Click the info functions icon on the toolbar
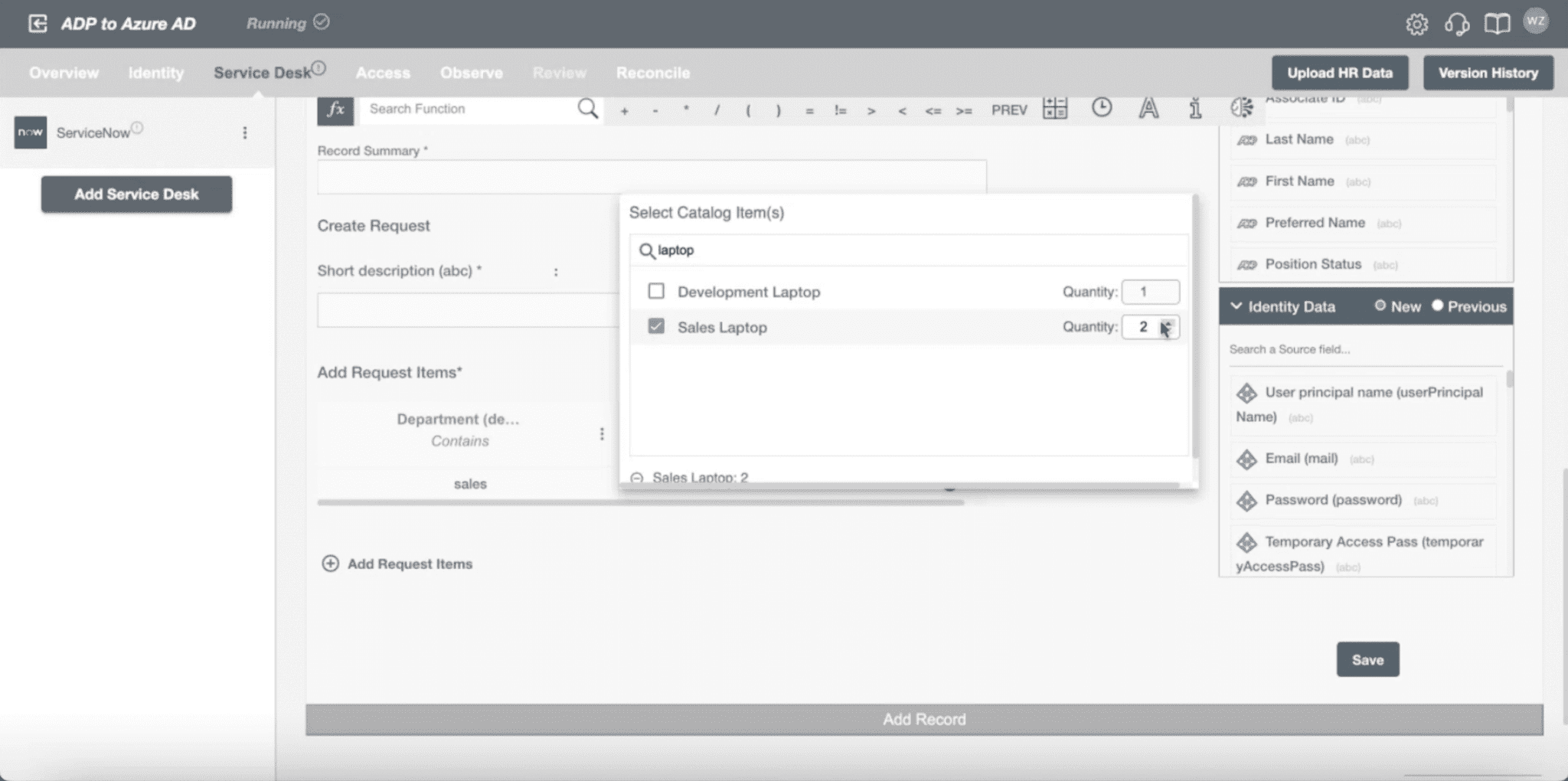 click(x=1194, y=109)
